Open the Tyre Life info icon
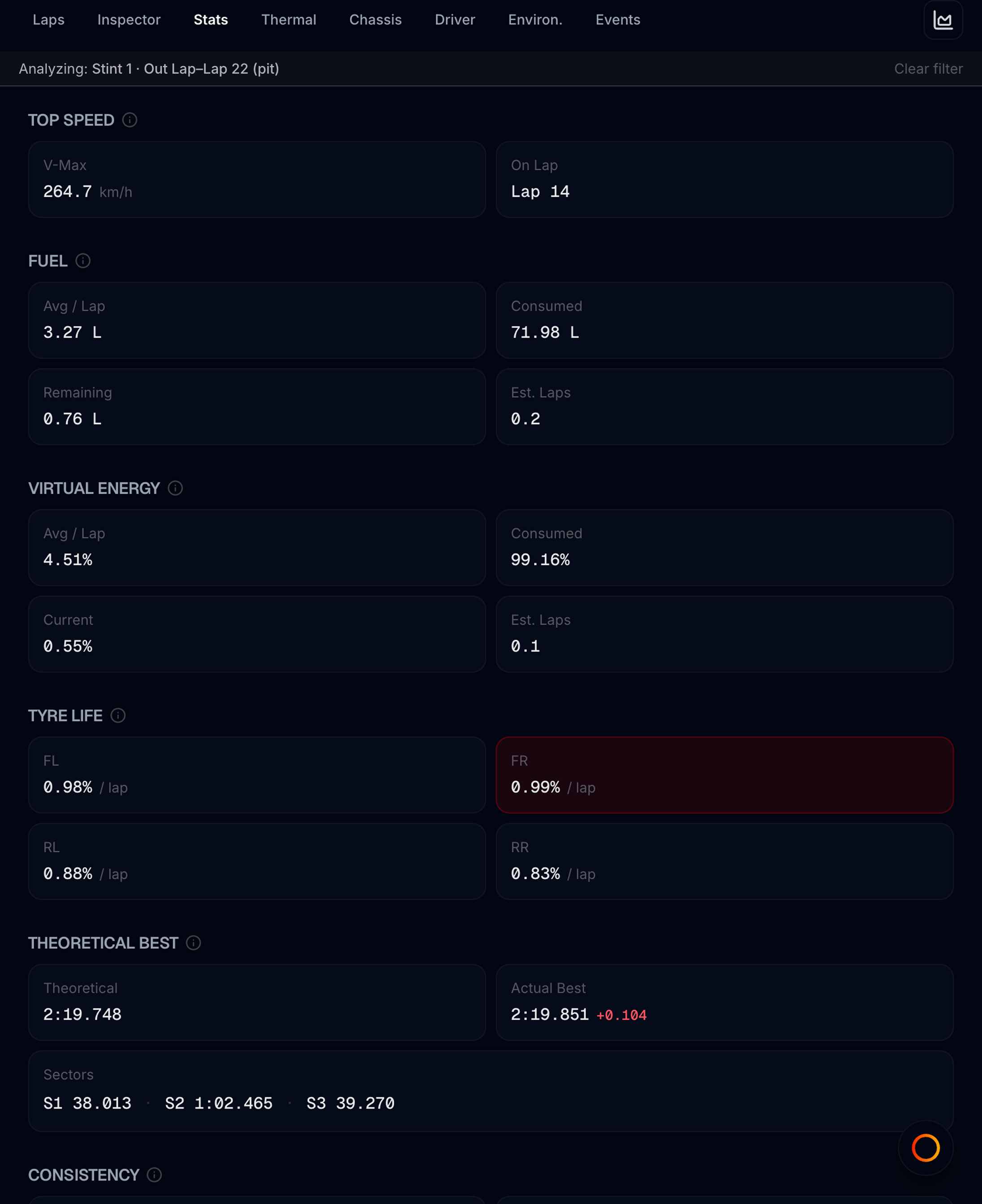Viewport: 982px width, 1204px height. (118, 715)
